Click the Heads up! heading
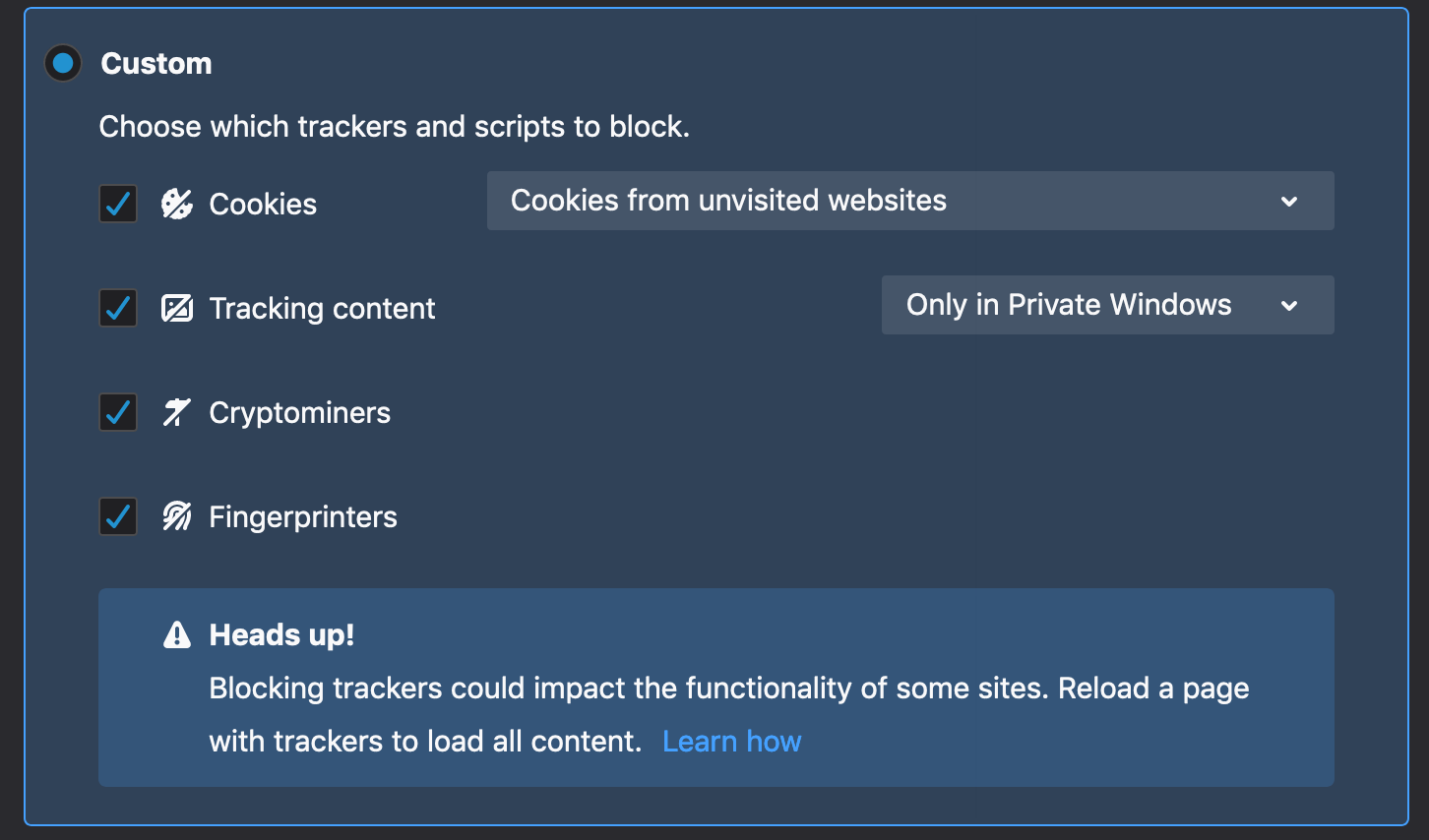The width and height of the screenshot is (1429, 840). pos(281,634)
